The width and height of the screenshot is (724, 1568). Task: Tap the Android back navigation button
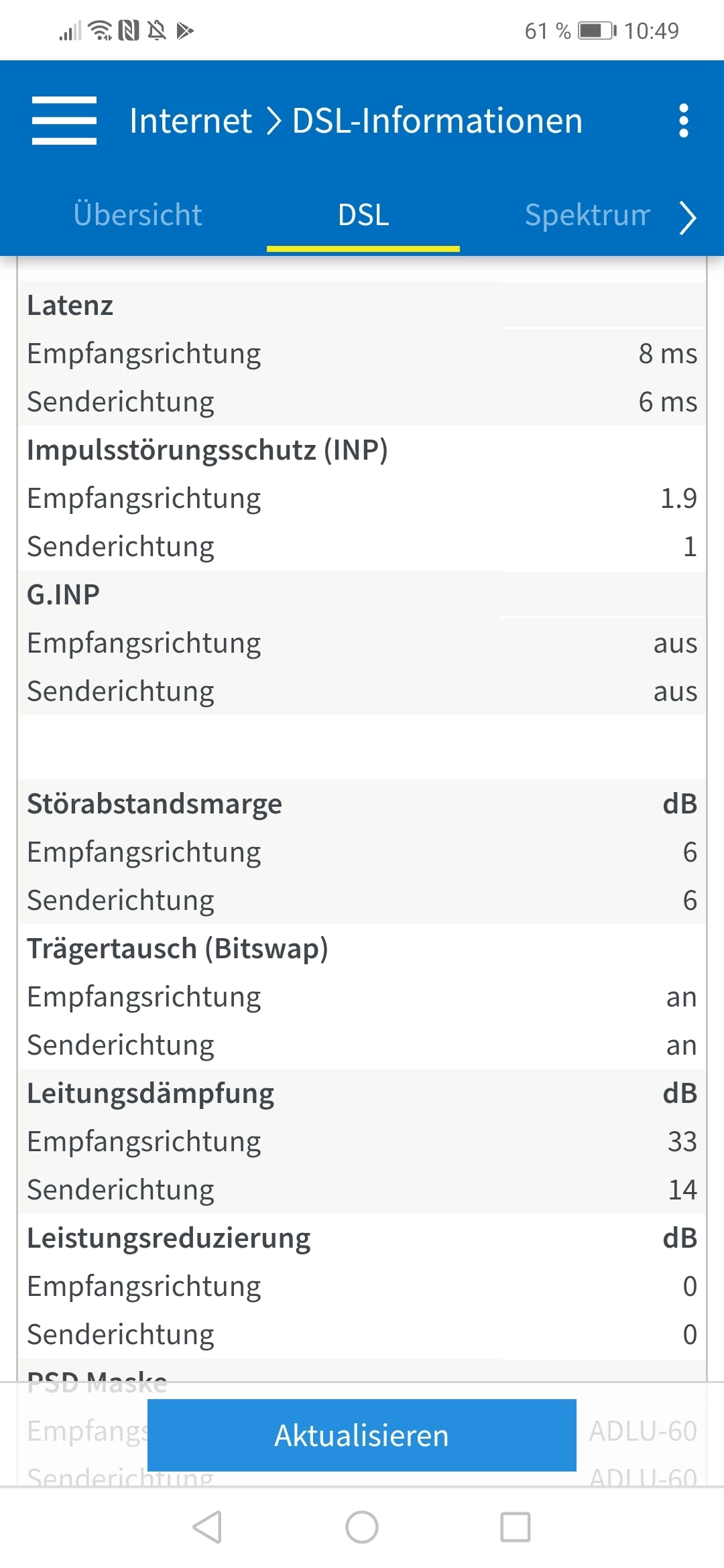click(x=207, y=1527)
